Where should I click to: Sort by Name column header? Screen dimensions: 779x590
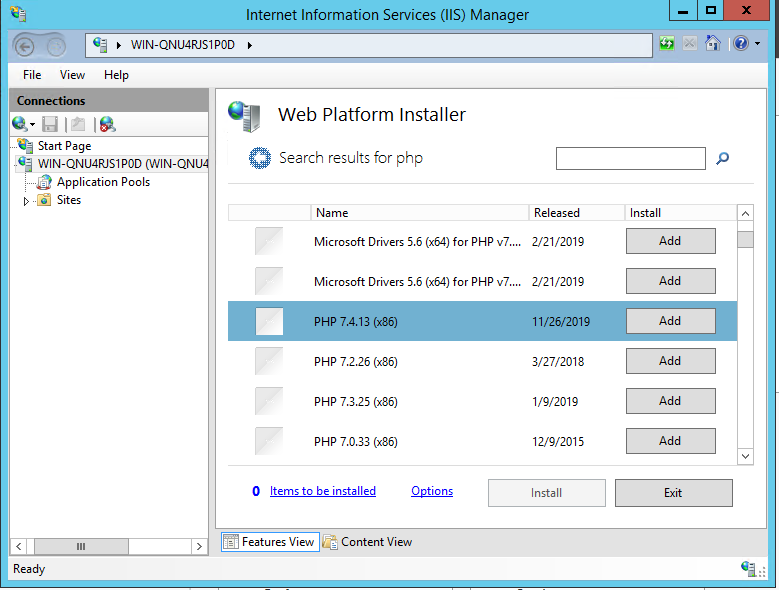(x=420, y=213)
